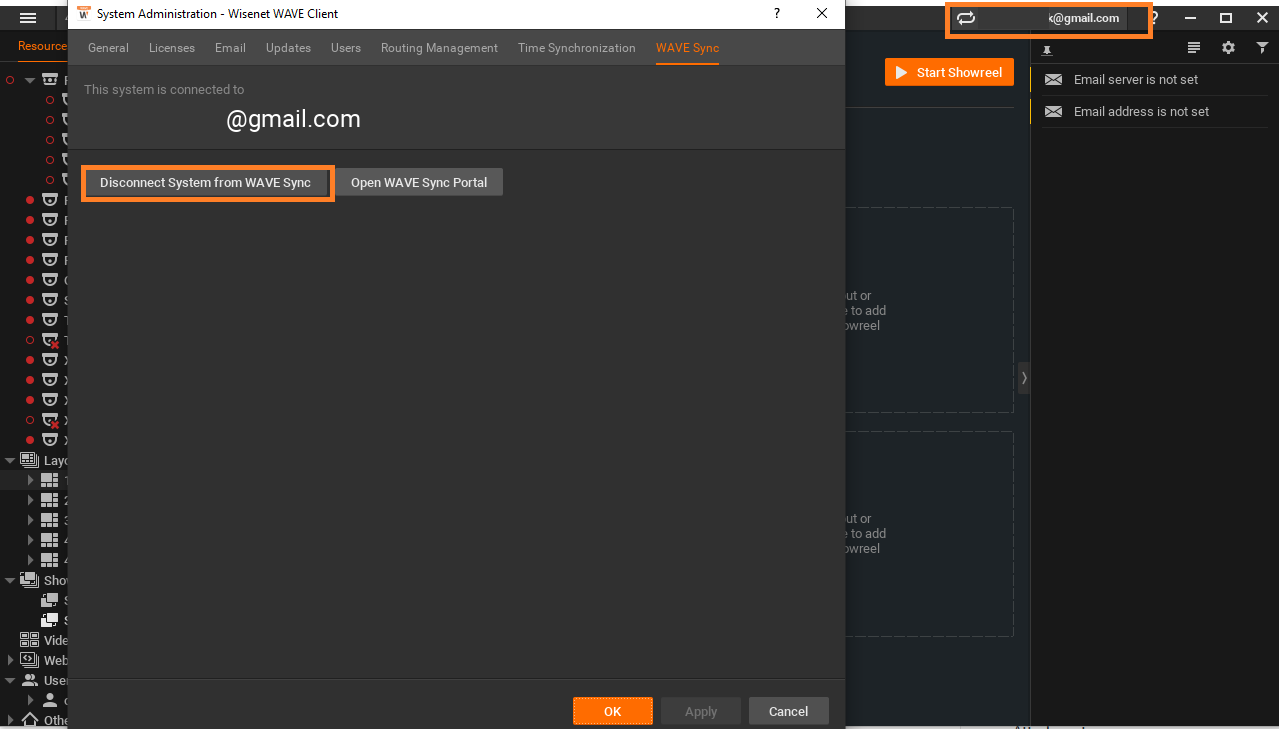The image size is (1279, 729).
Task: Collapse the Users tree node
Action: pos(11,680)
